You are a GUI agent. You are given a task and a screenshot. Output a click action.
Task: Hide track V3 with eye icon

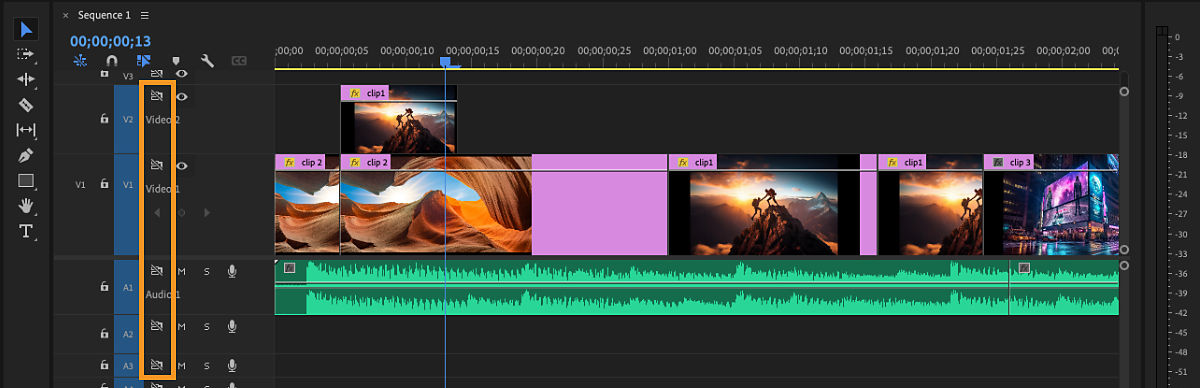pyautogui.click(x=182, y=74)
